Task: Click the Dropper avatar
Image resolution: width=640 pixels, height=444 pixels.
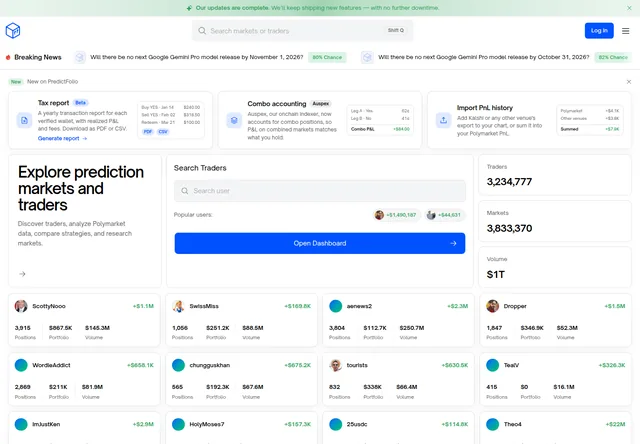Action: coord(493,306)
